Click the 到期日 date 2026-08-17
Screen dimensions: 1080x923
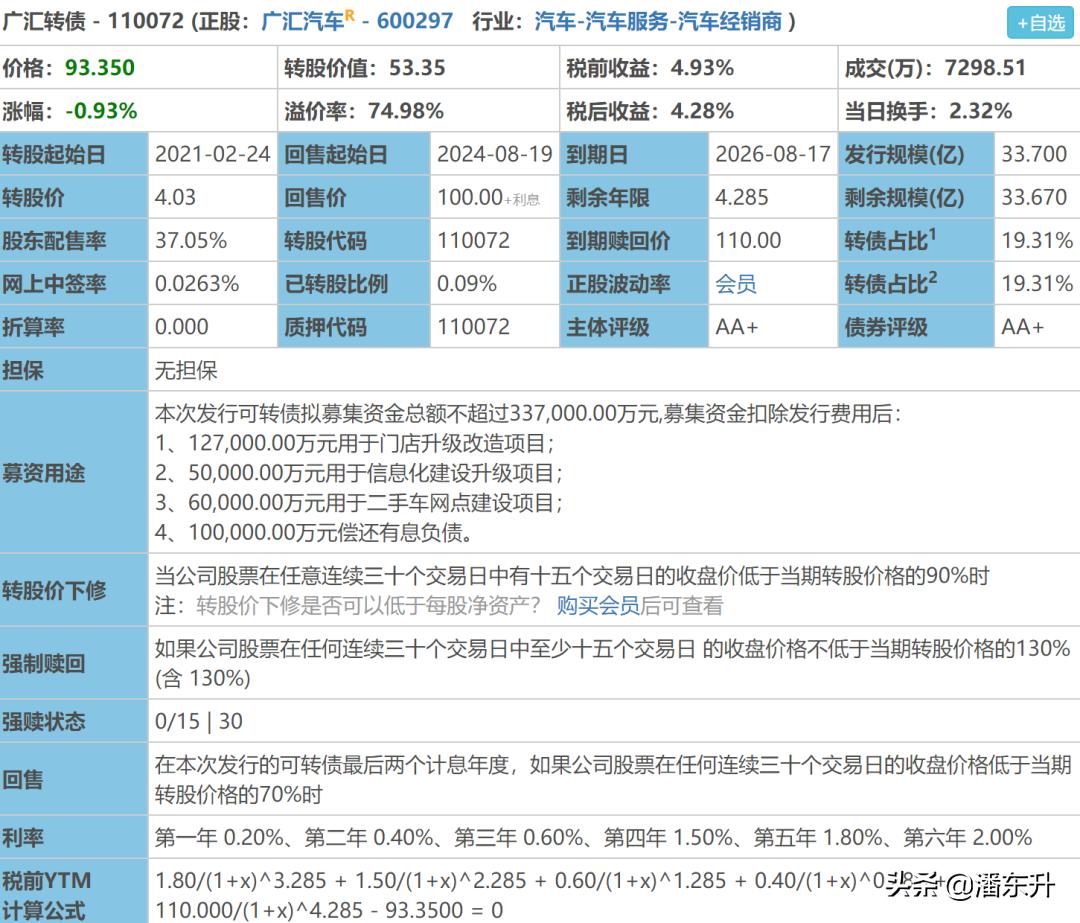(x=774, y=154)
